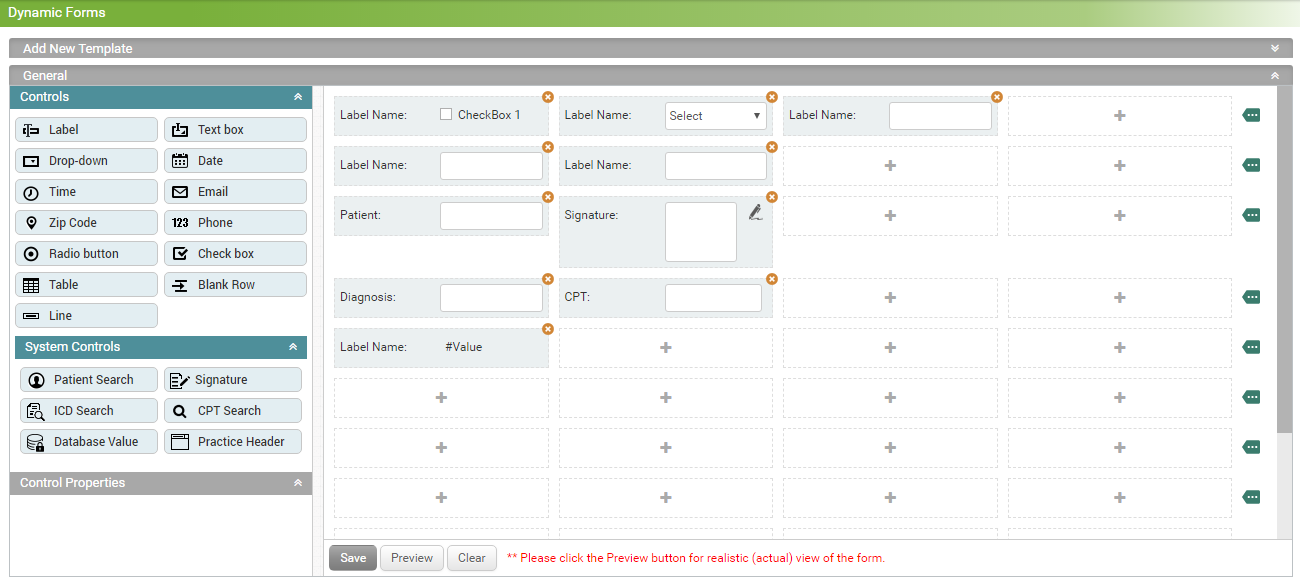This screenshot has height=582, width=1300.
Task: Add the Table control
Action: [x=86, y=285]
